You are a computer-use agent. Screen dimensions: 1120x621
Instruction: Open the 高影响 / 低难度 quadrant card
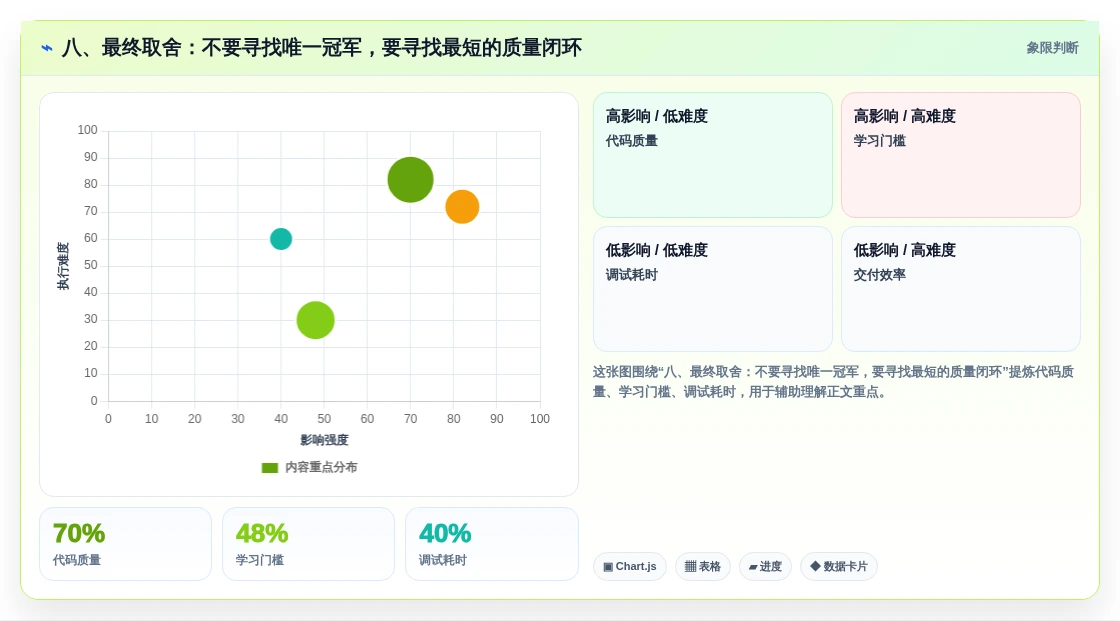tap(713, 155)
